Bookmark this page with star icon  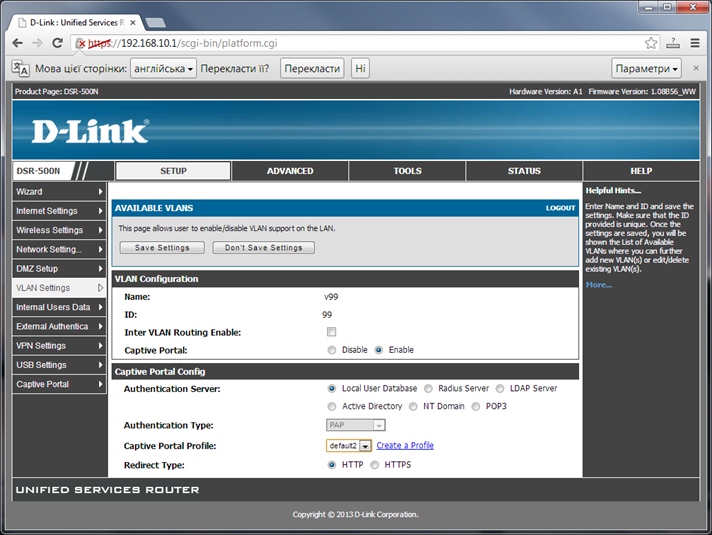pos(651,43)
